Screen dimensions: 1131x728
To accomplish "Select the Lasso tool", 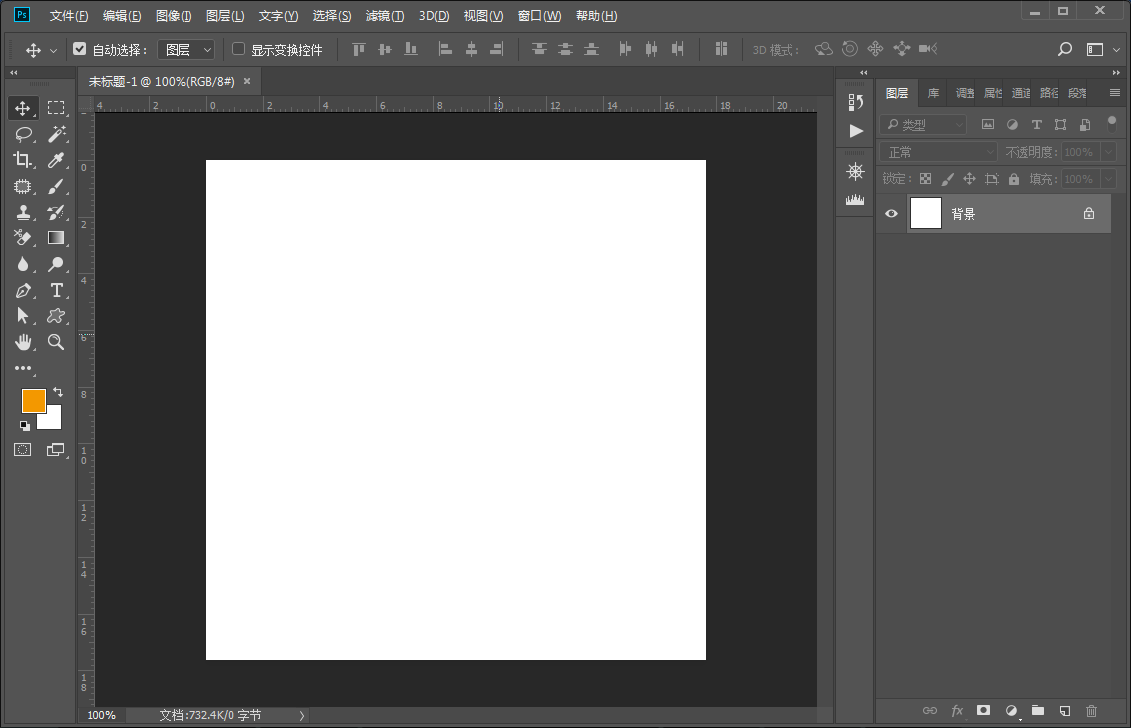I will click(23, 134).
